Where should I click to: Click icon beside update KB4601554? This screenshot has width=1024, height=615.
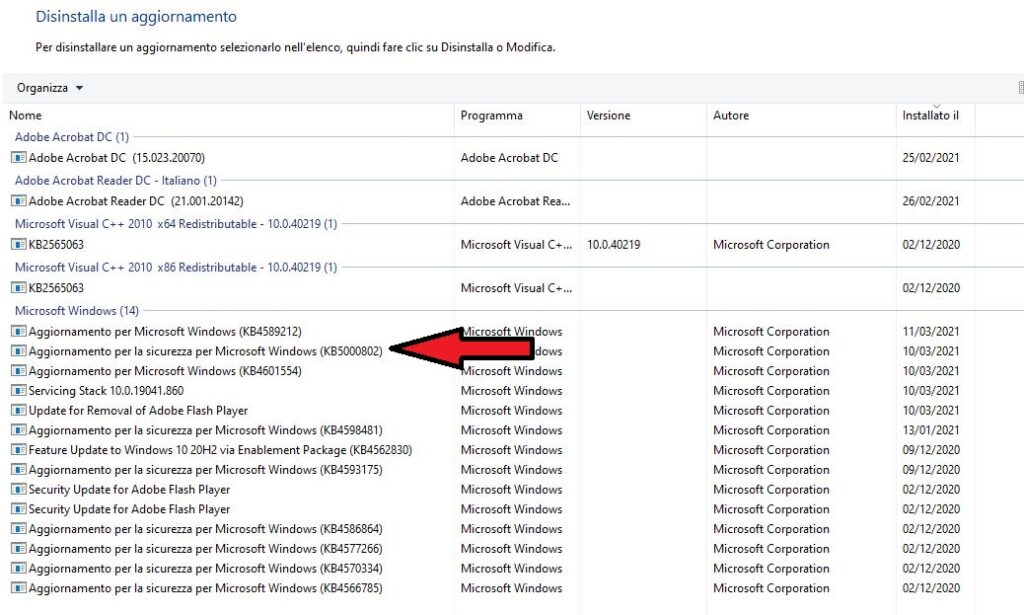coord(19,371)
